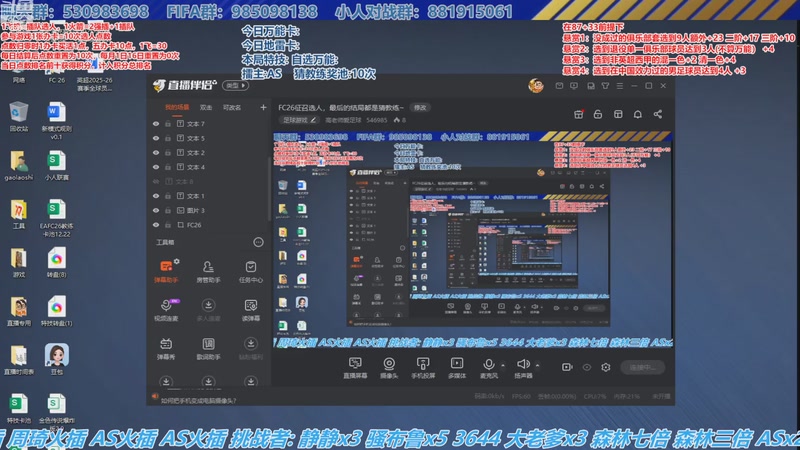
Task: Hide the FC26 layer
Action: coord(156,225)
